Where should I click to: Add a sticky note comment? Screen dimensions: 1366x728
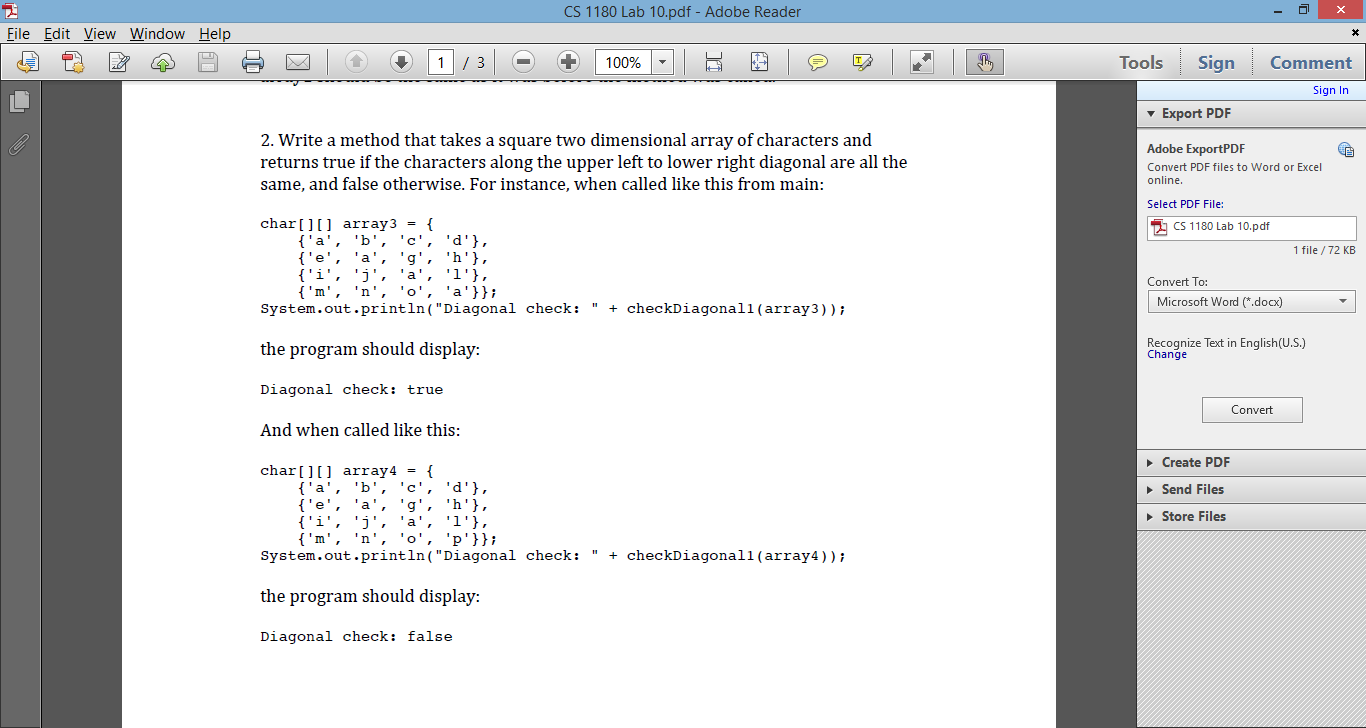pyautogui.click(x=817, y=61)
